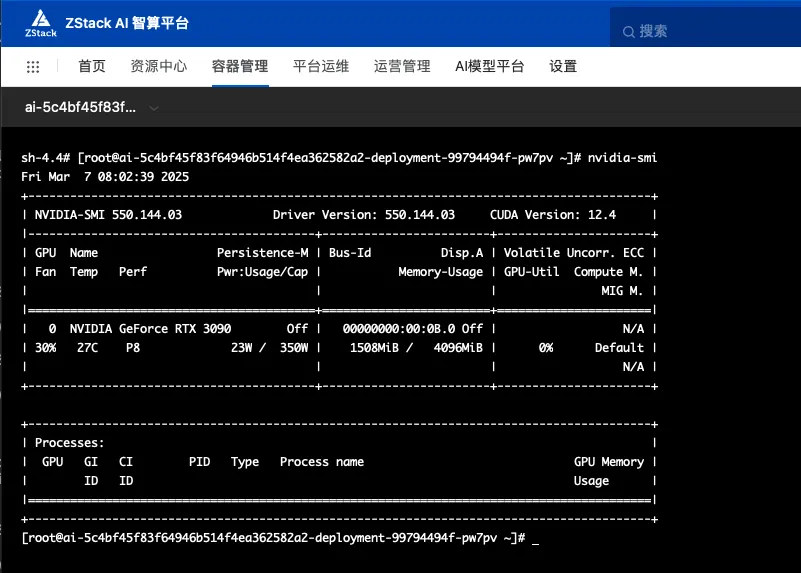Click the MIG M. header

click(622, 291)
